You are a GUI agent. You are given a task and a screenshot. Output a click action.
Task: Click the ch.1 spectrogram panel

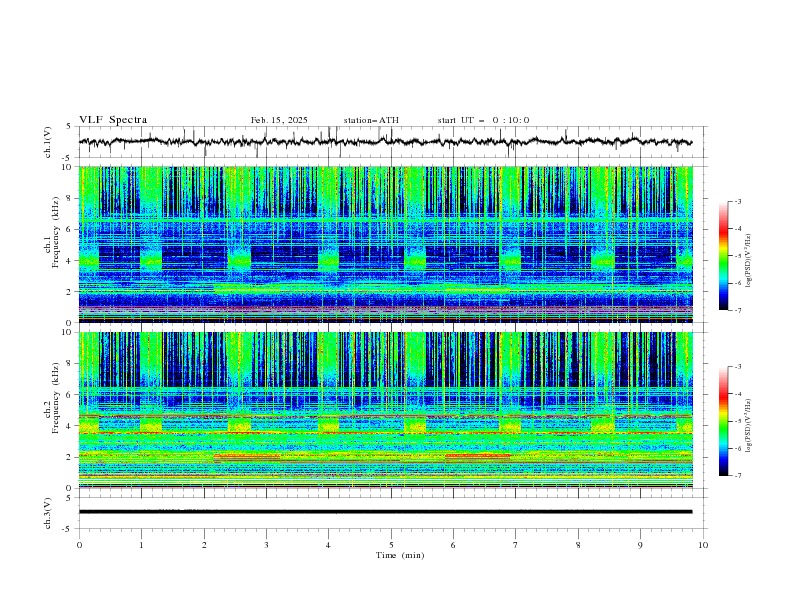pos(385,244)
